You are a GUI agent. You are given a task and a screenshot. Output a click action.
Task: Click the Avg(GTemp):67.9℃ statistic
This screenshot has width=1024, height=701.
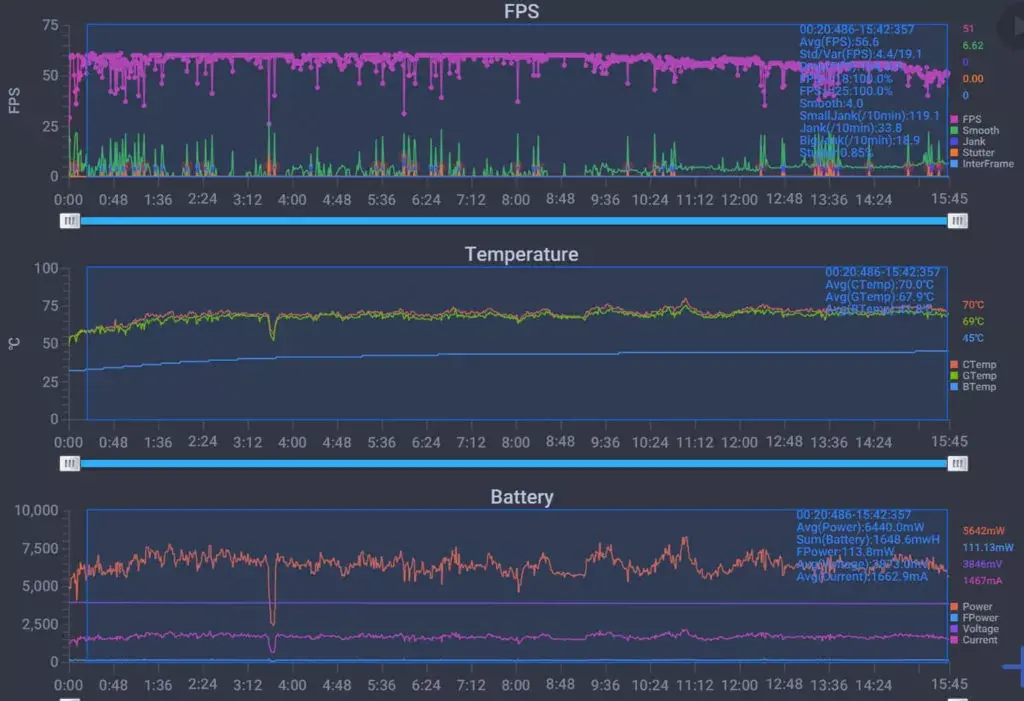tap(879, 297)
